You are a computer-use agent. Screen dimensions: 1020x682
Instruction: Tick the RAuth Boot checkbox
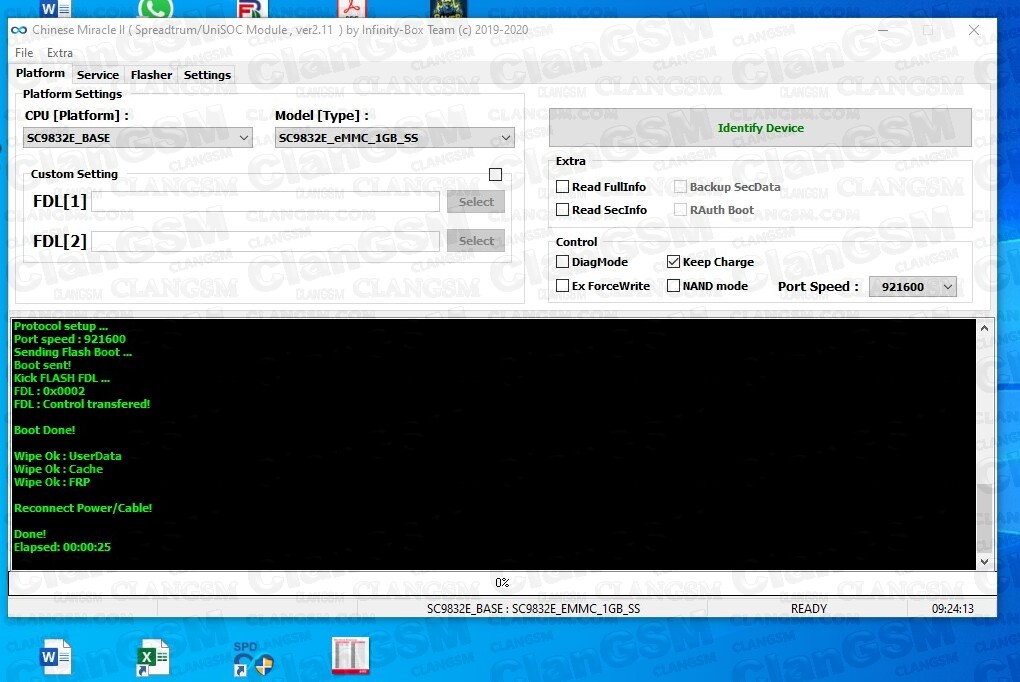pos(680,210)
